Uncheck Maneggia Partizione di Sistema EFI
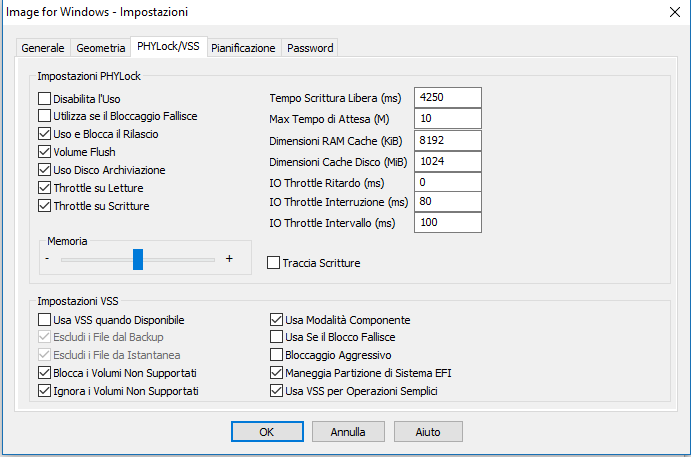Screen dimensions: 691x457 (x=276, y=373)
